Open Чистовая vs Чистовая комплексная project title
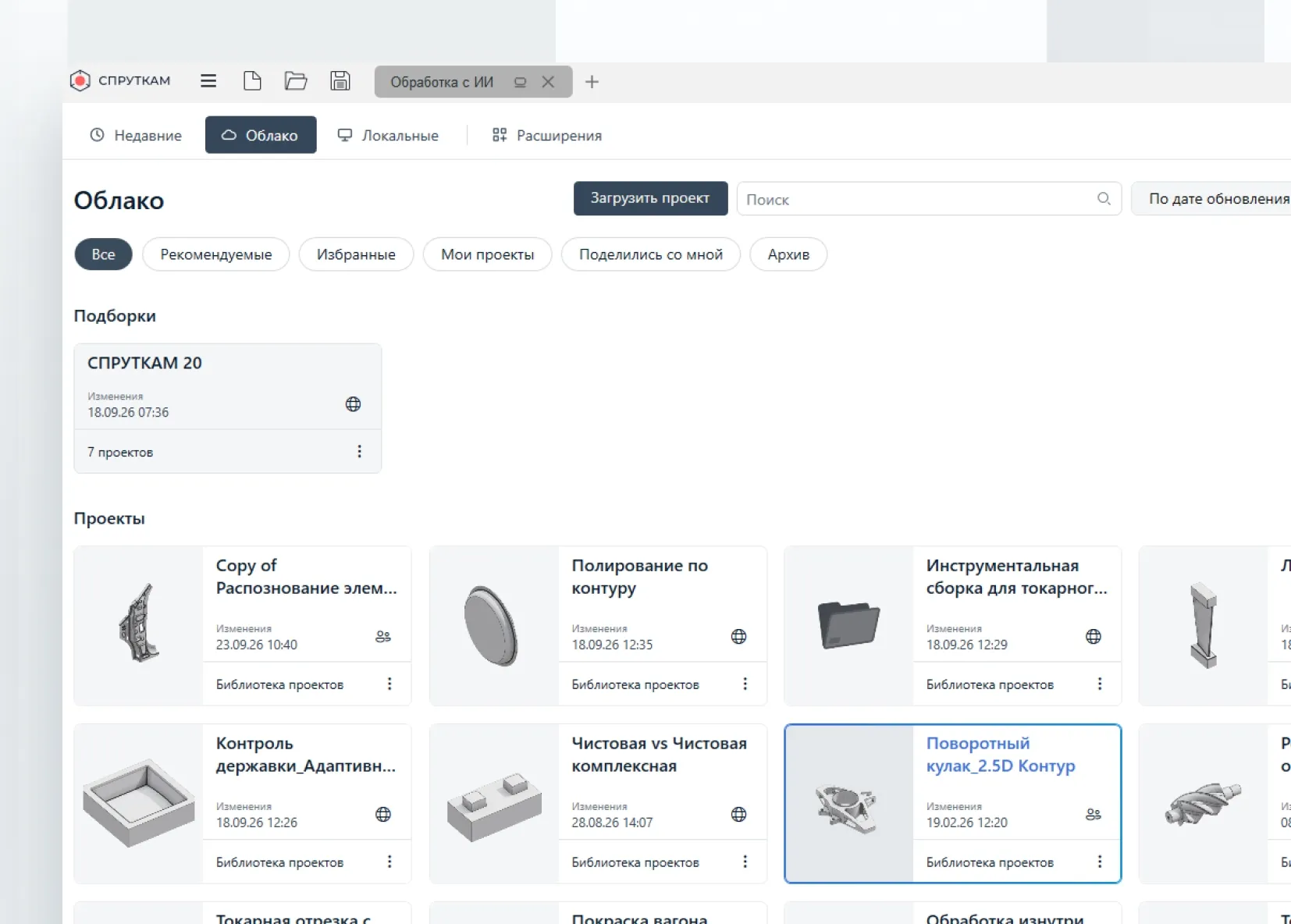This screenshot has height=924, width=1291. point(659,755)
